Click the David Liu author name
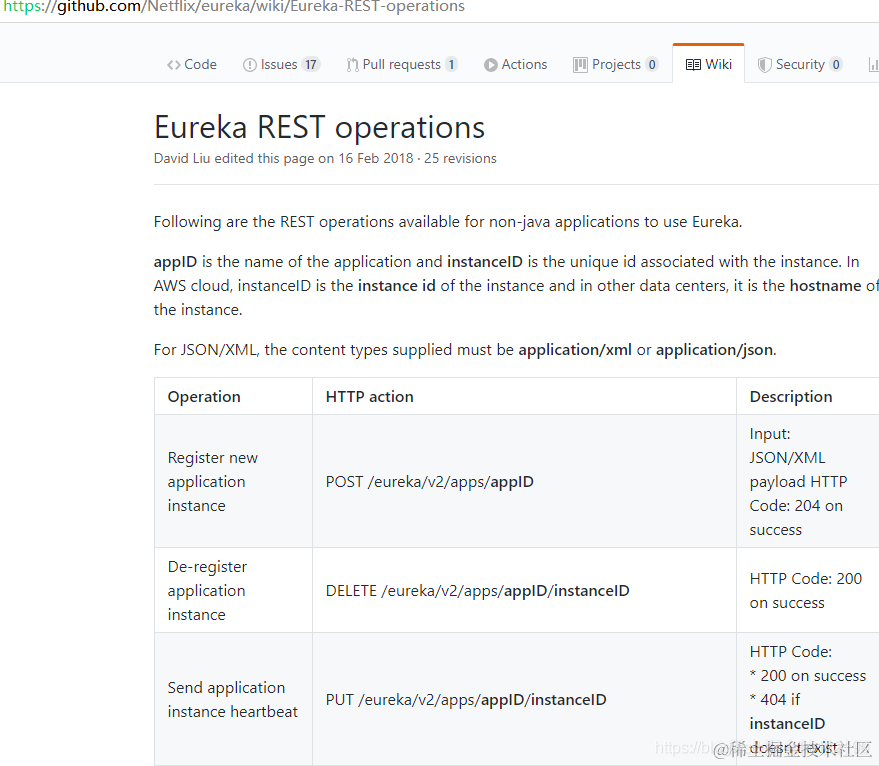The image size is (879, 766). coord(182,159)
